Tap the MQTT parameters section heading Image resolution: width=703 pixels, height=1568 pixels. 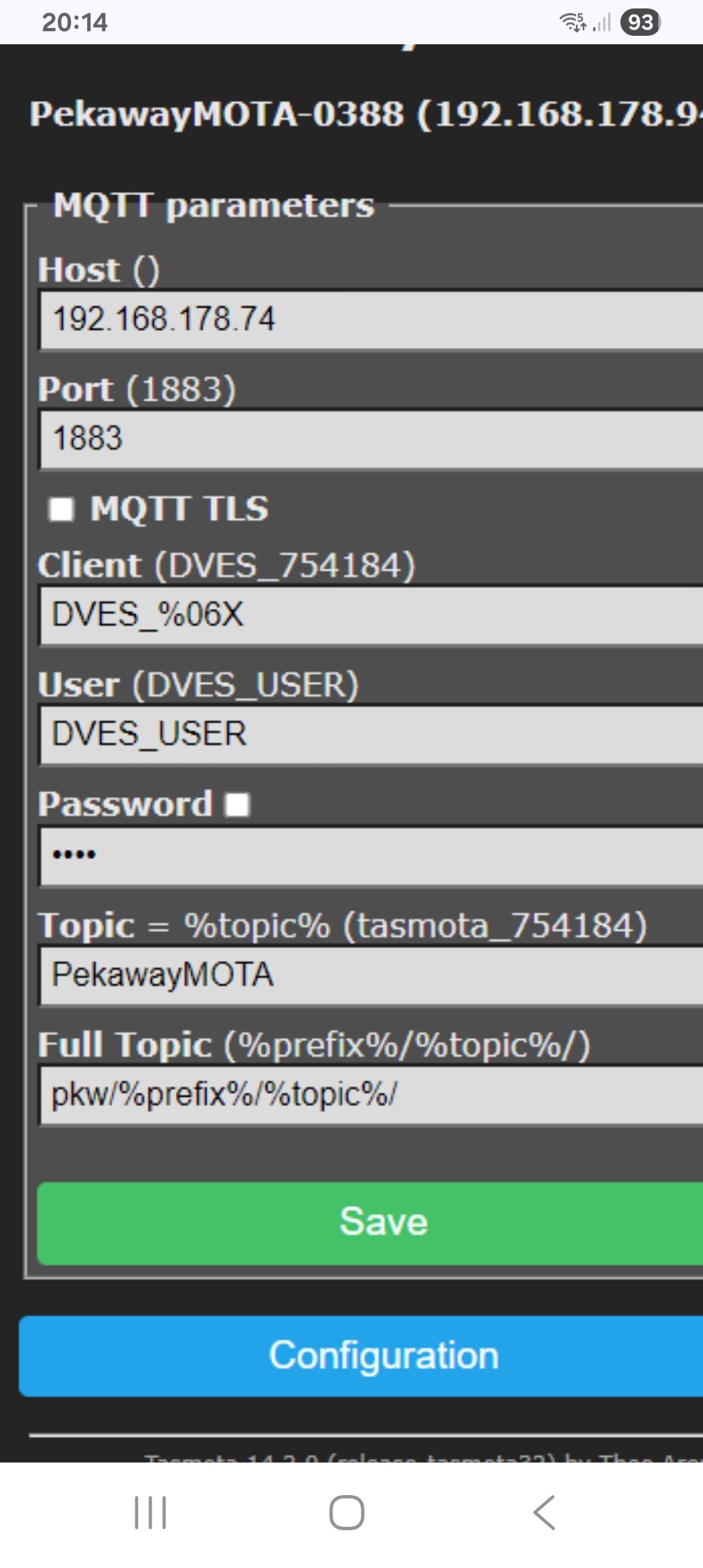tap(214, 206)
